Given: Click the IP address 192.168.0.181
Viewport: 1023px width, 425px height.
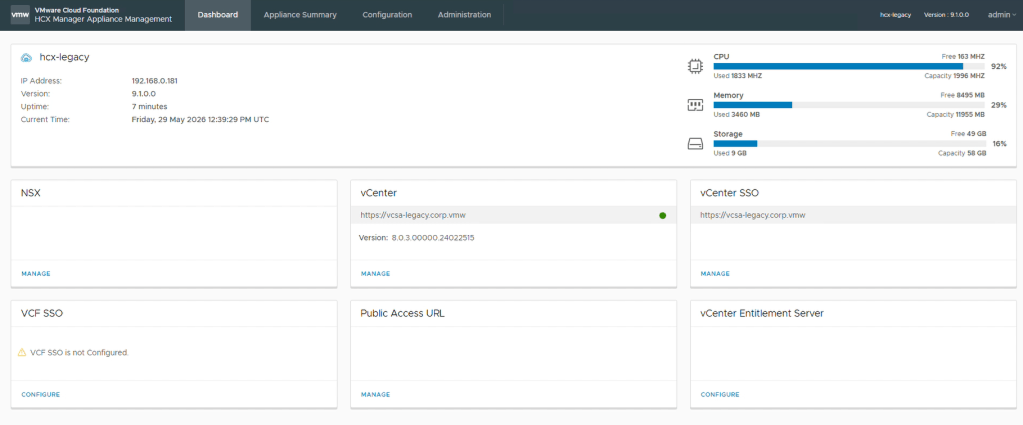Looking at the screenshot, I should pyautogui.click(x=155, y=82).
